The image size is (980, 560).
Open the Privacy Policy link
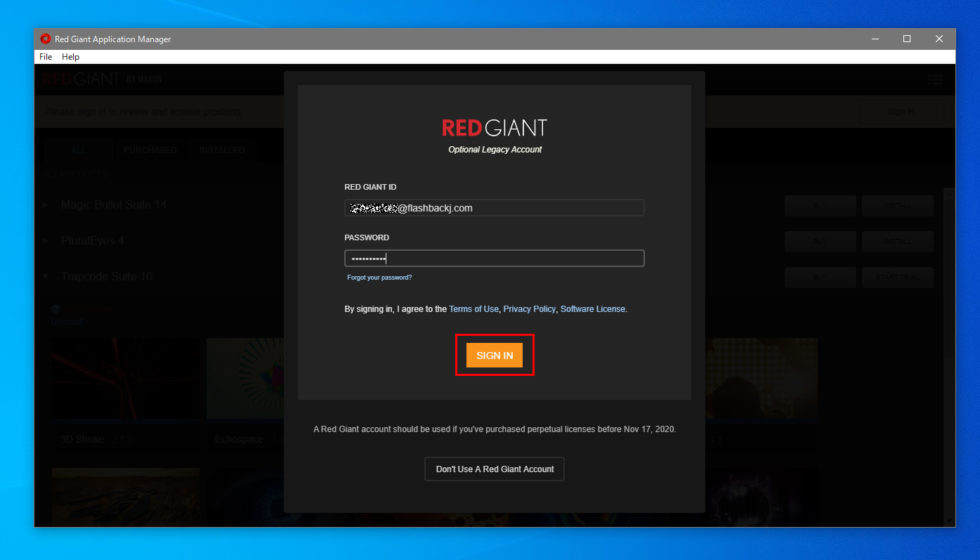coord(529,309)
